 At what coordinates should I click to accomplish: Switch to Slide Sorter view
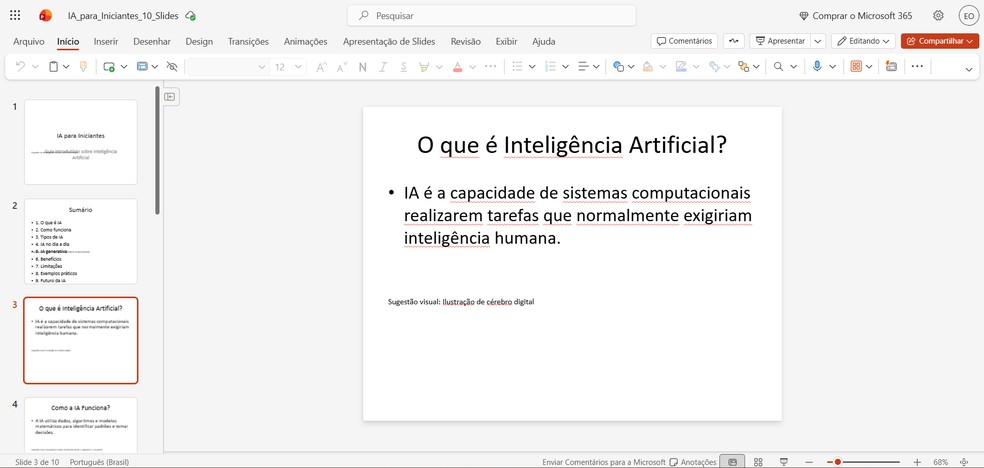[x=758, y=462]
